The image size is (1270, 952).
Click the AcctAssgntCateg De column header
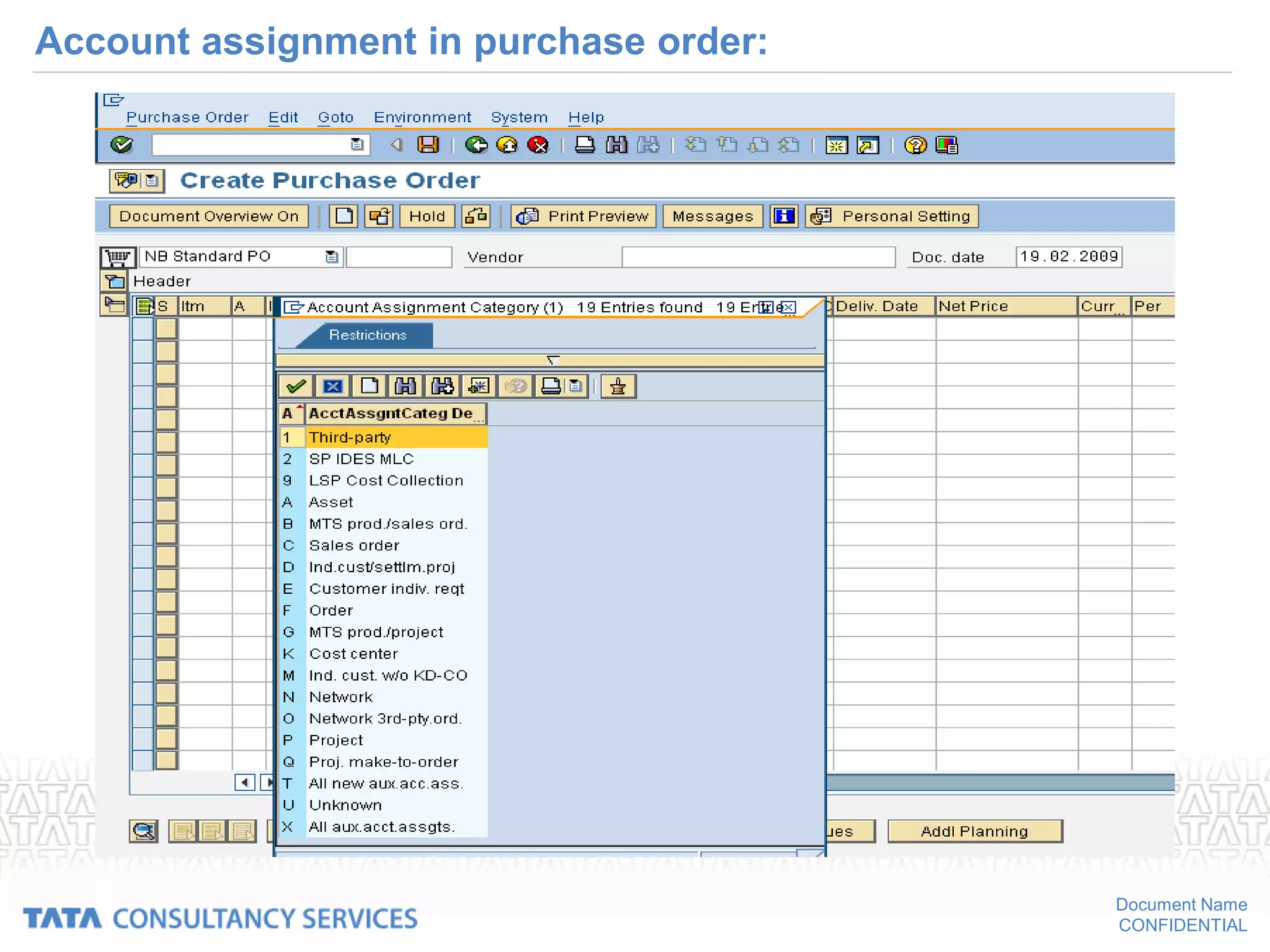point(396,413)
